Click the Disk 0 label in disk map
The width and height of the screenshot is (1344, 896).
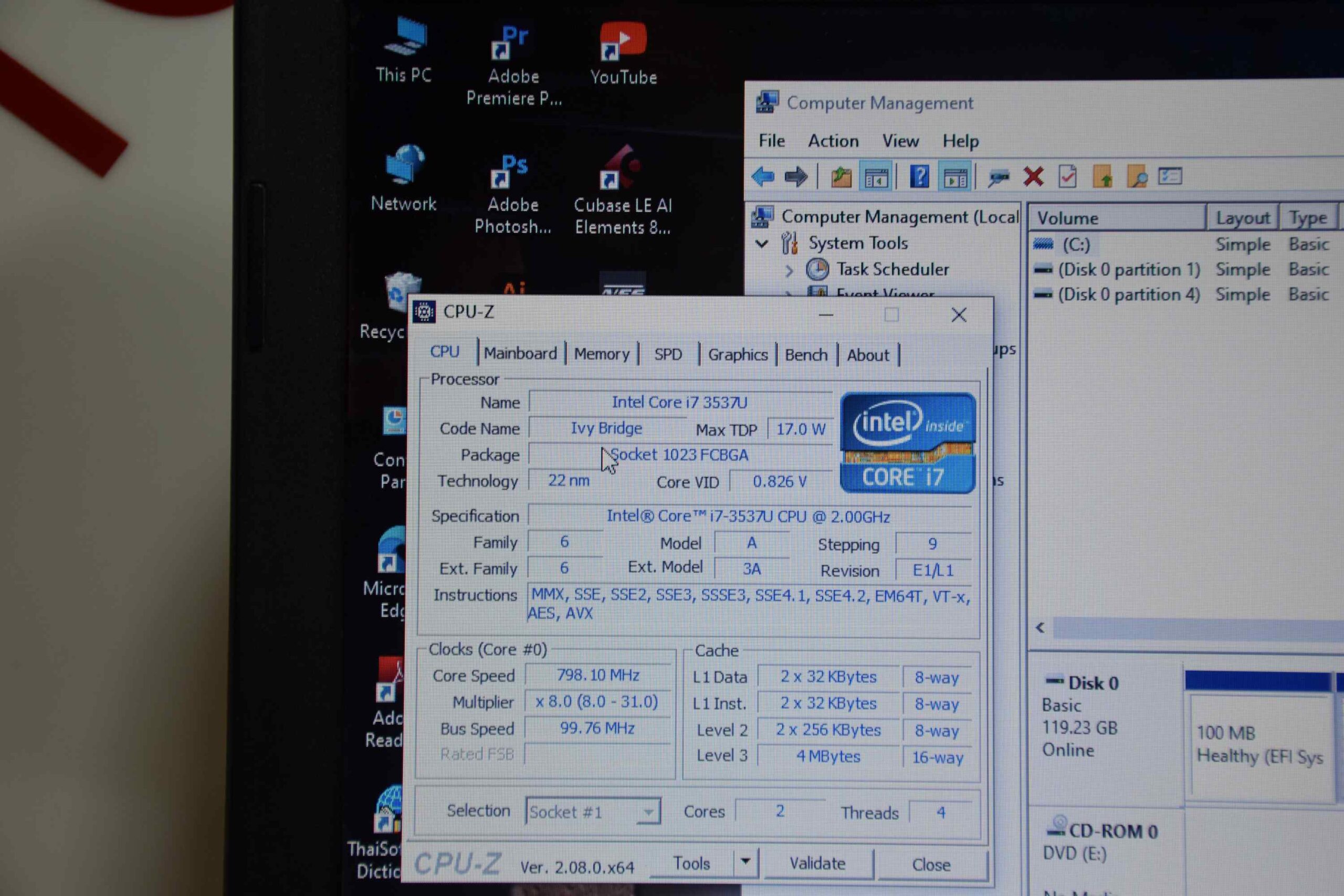tap(1093, 683)
